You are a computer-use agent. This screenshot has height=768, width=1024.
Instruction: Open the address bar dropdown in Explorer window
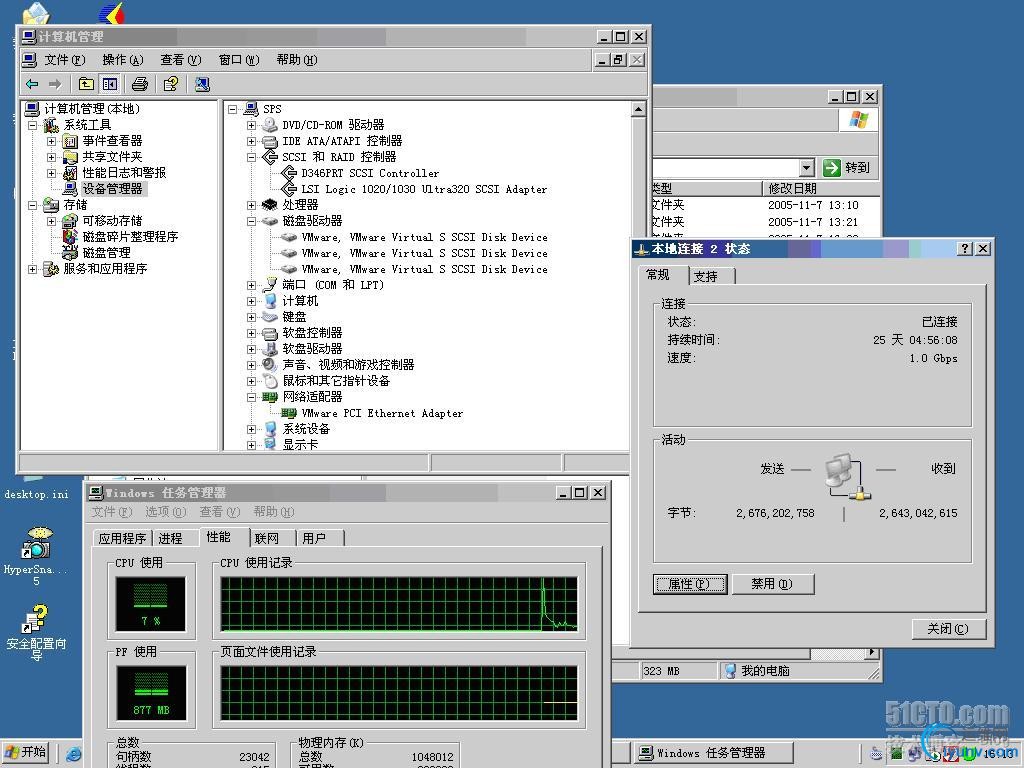(x=807, y=168)
